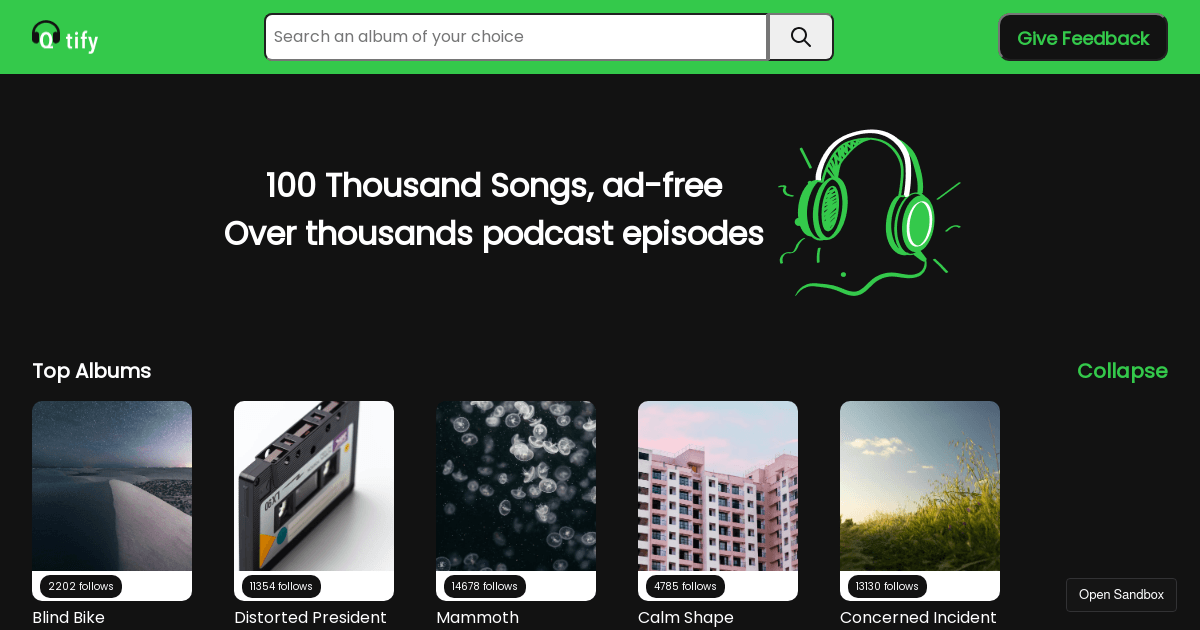This screenshot has height=630, width=1200.
Task: Open the Concerned Incident grass cover
Action: (x=920, y=486)
